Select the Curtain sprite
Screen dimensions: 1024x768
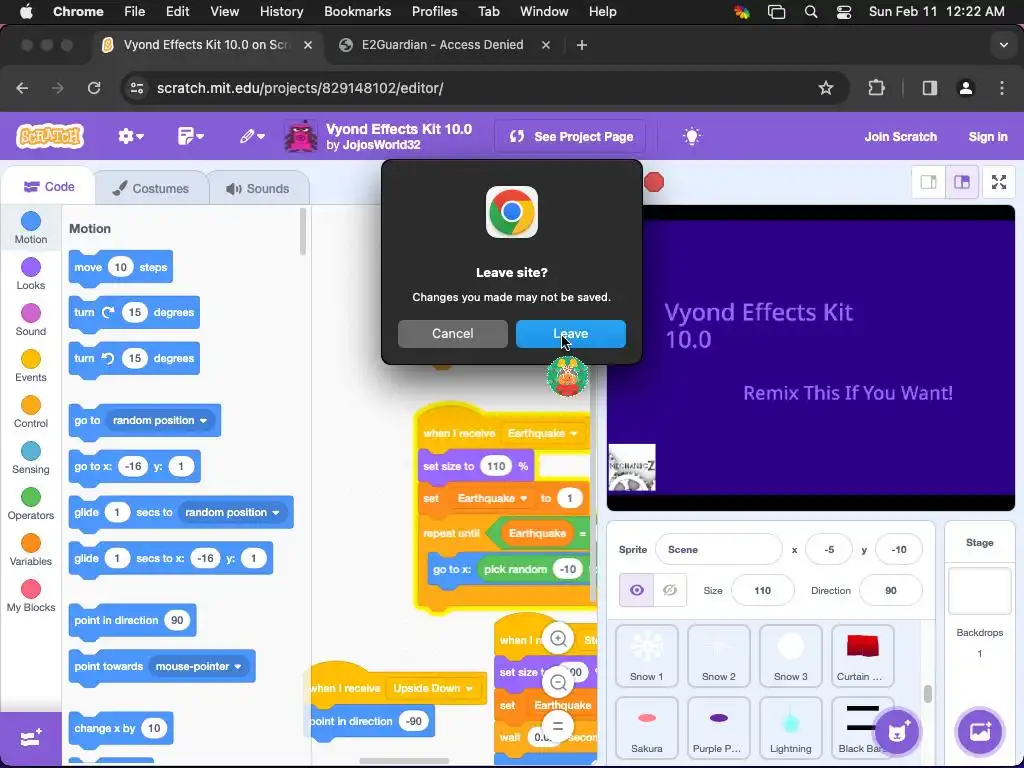(x=862, y=656)
